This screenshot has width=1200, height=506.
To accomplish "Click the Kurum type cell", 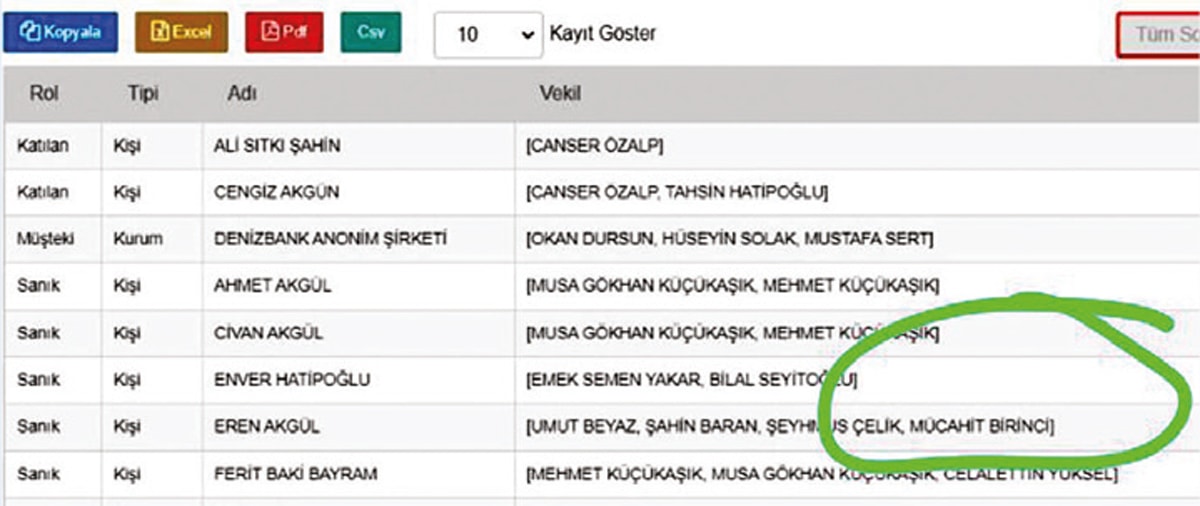I will (138, 239).
